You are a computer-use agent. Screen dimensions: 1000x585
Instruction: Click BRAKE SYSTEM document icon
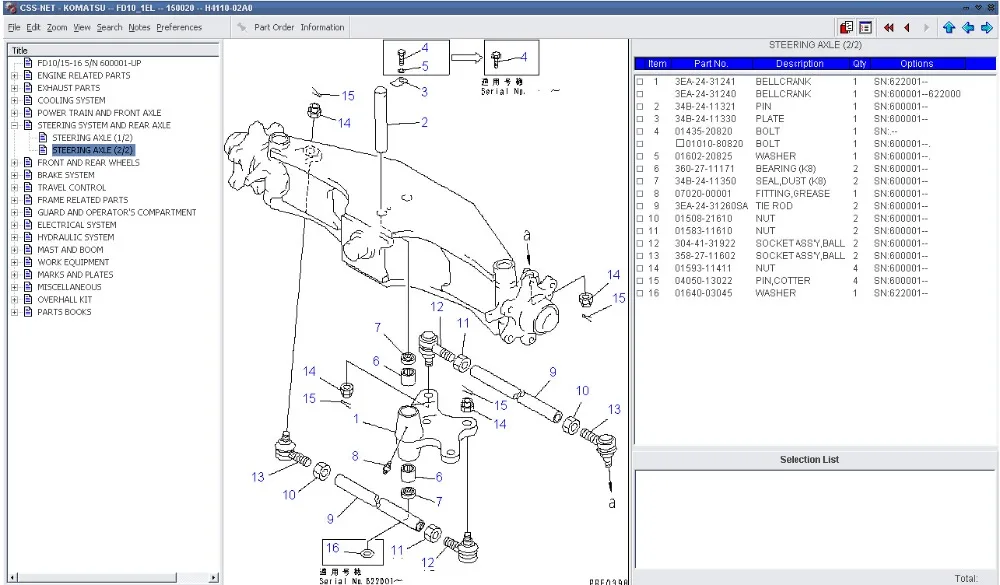[x=28, y=175]
